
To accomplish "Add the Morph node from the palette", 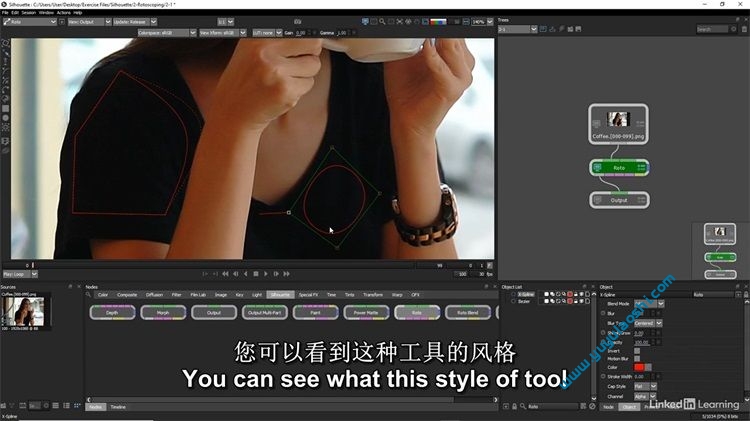I will (x=162, y=313).
